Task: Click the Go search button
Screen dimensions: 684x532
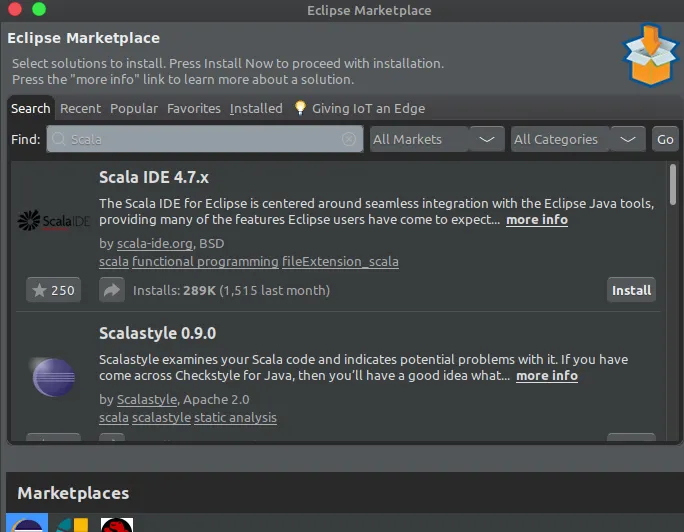Action: click(665, 139)
